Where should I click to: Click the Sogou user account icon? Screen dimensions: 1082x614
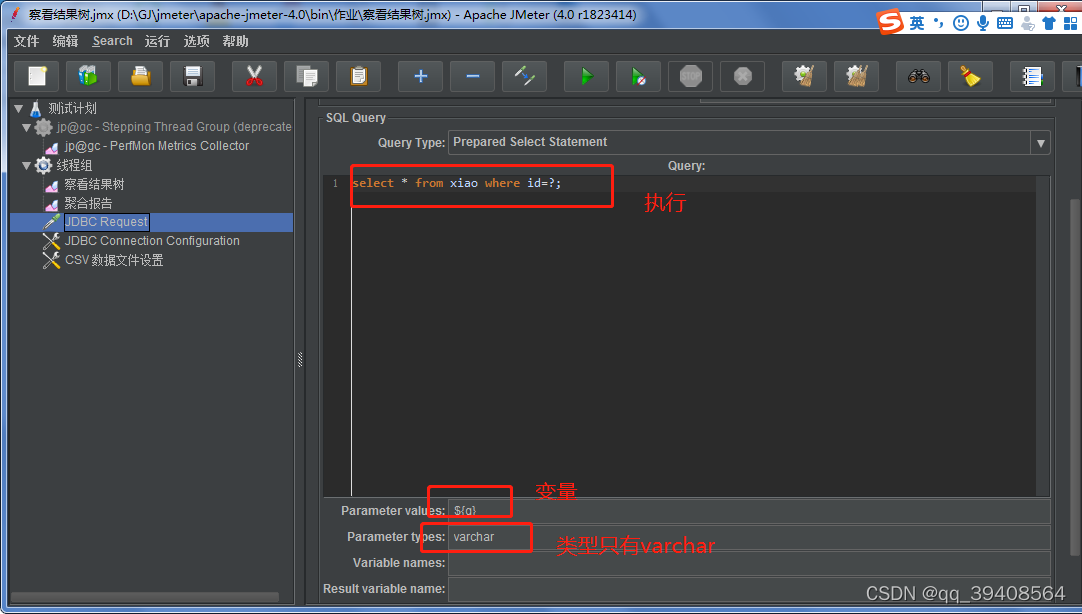tap(1027, 23)
